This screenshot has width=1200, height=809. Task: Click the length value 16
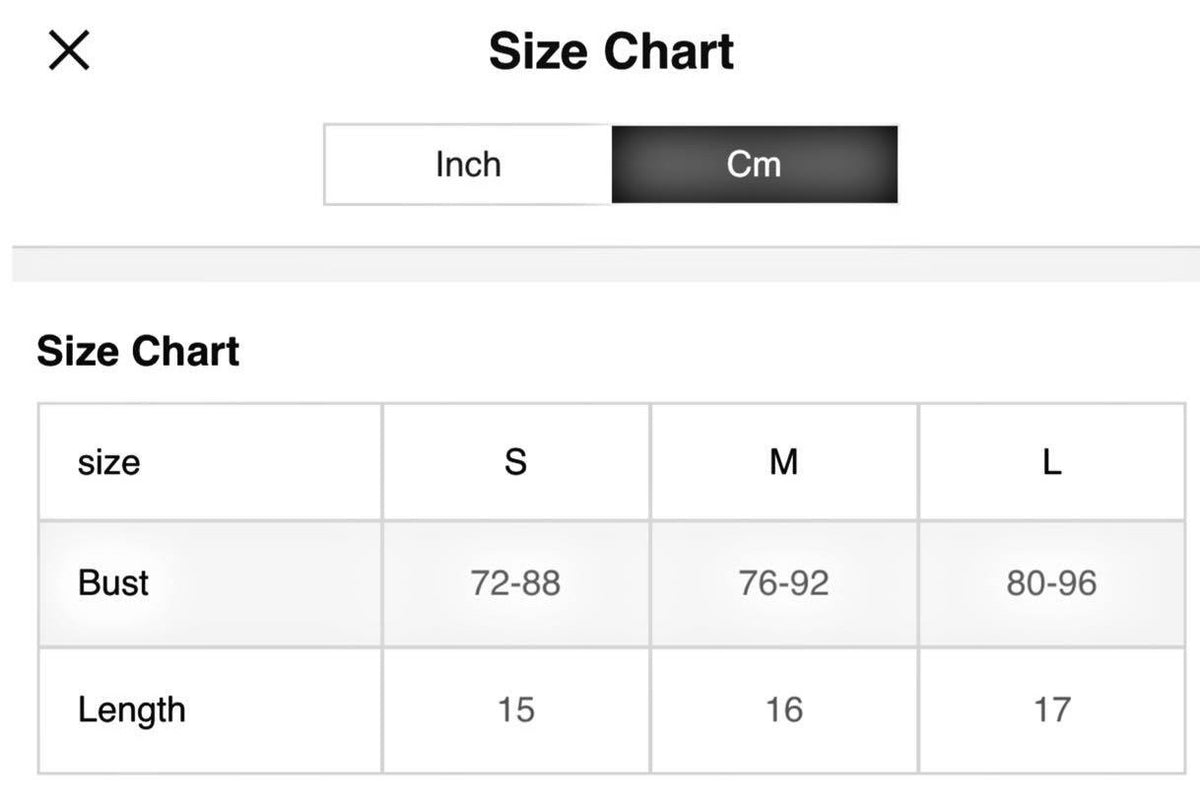(x=784, y=710)
